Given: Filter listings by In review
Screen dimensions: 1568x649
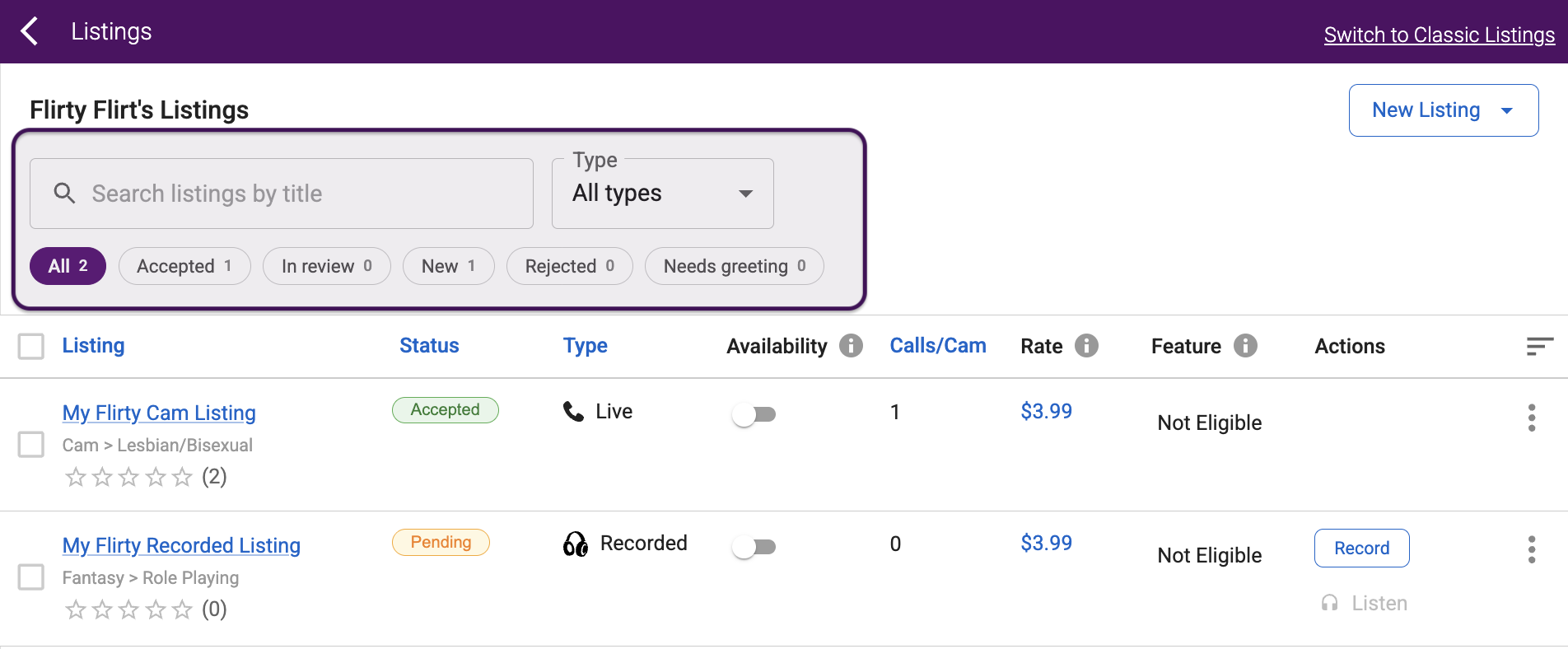Looking at the screenshot, I should tap(327, 266).
